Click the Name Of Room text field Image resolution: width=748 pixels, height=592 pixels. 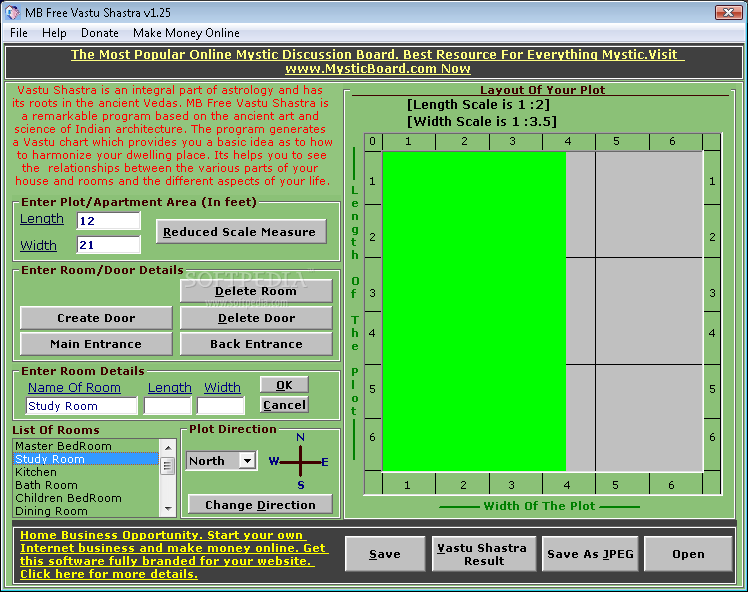coord(82,406)
